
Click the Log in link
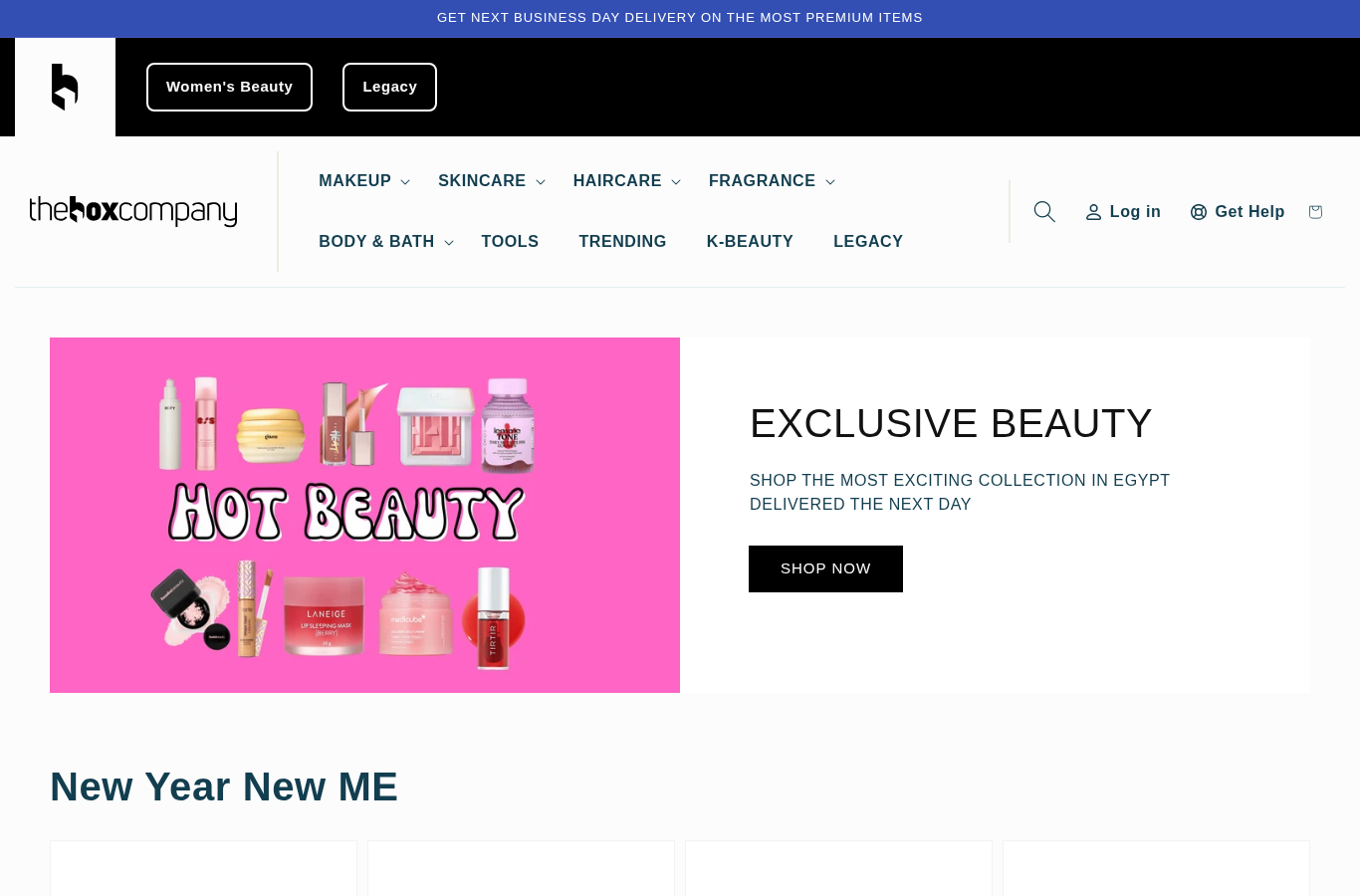[x=1123, y=212]
